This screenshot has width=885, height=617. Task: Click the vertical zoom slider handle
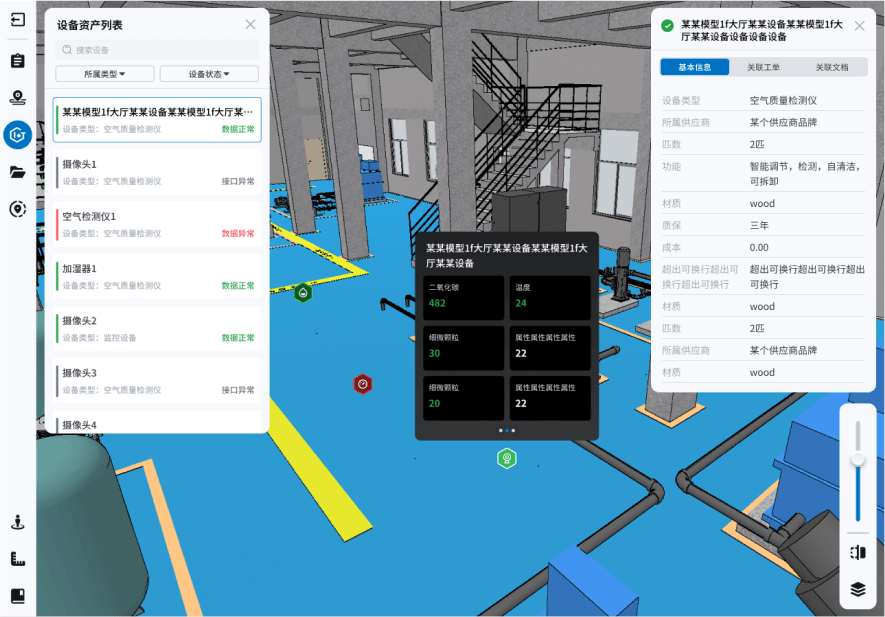[857, 460]
